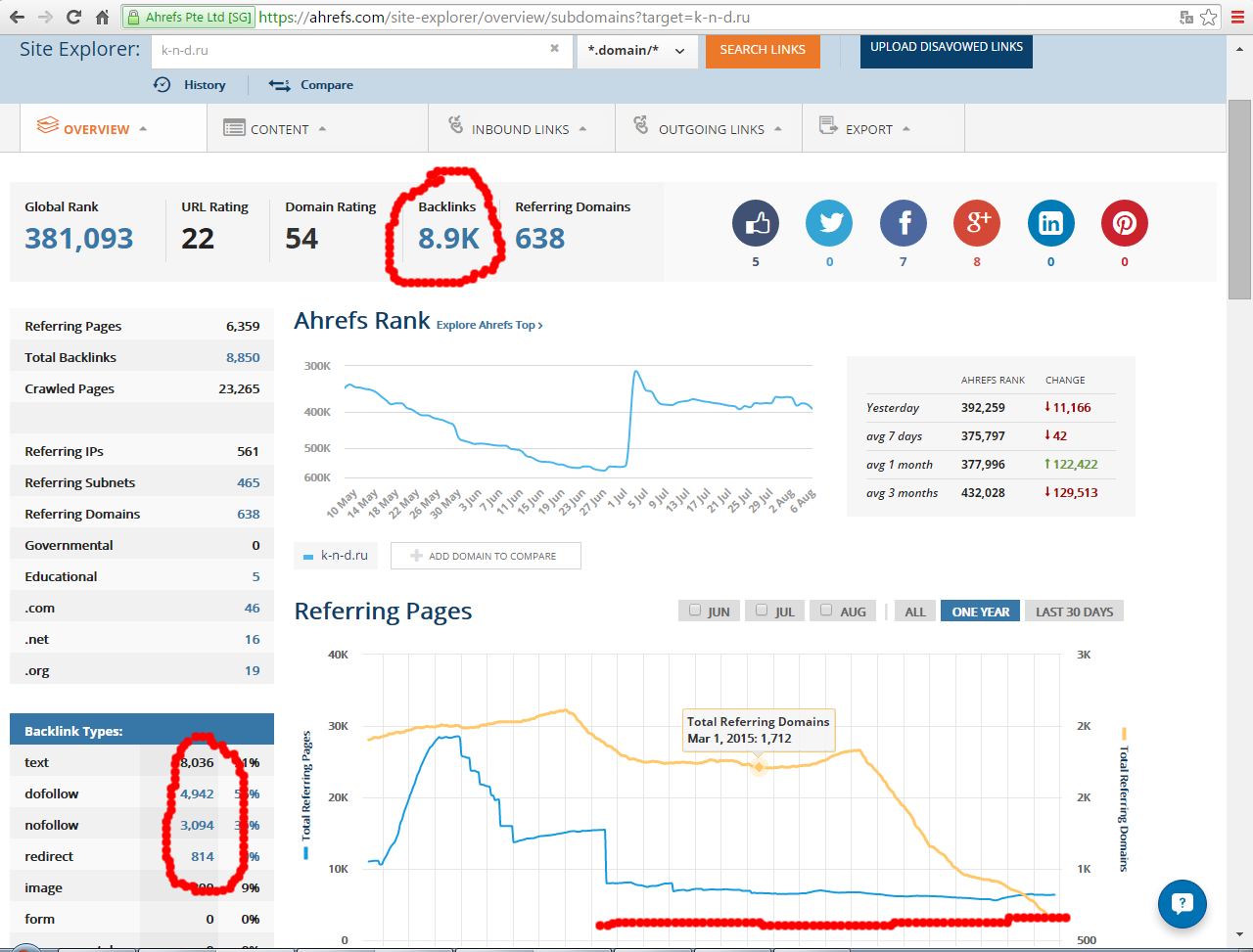
Task: Click the .net 16 value
Action: (x=253, y=639)
